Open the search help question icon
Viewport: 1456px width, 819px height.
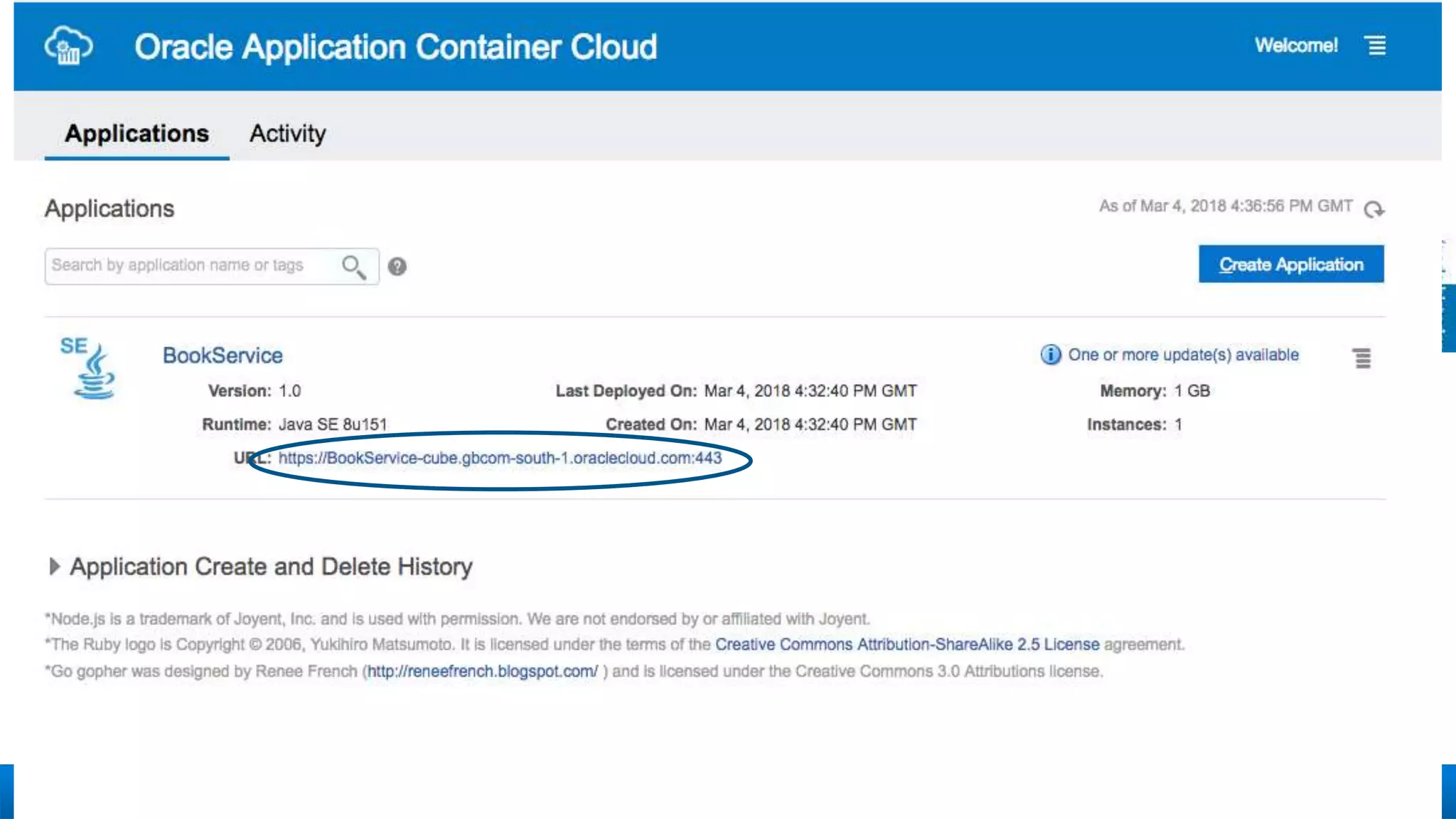pos(397,267)
